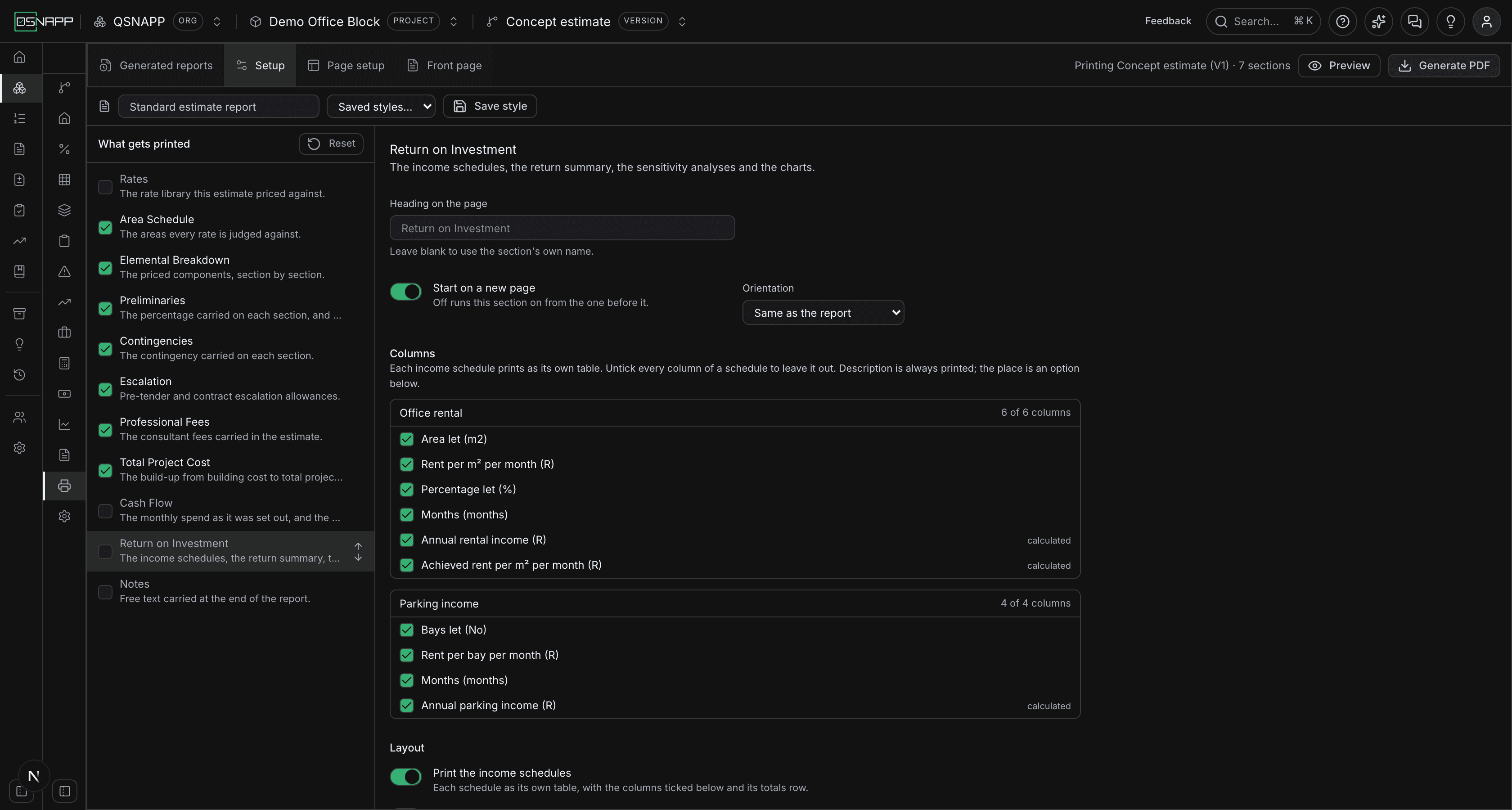Switch to the Page setup tab
This screenshot has height=810, width=1512.
click(x=346, y=65)
